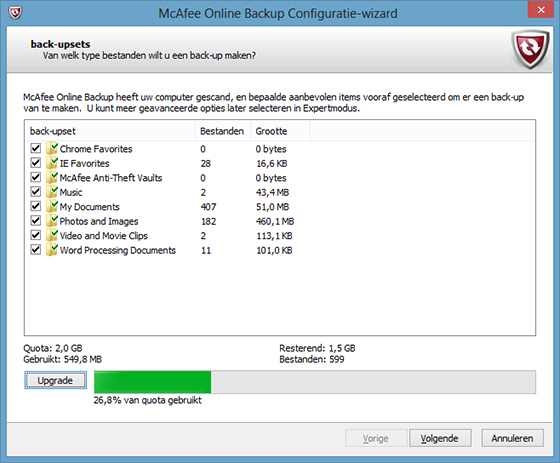Click the Resterend: 1,5 GB text

[318, 348]
